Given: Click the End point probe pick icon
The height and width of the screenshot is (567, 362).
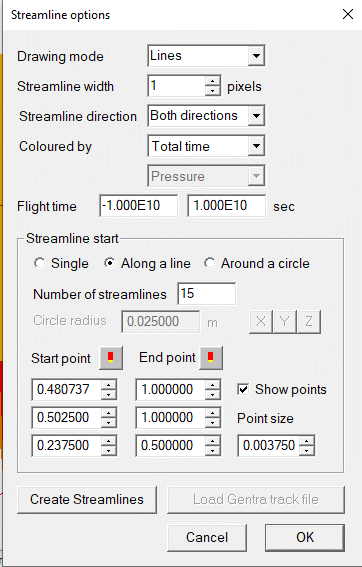Looking at the screenshot, I should coord(211,358).
